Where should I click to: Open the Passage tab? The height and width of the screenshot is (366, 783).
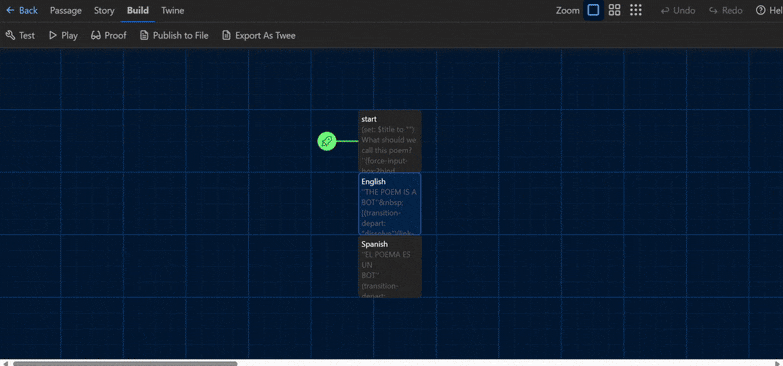click(66, 10)
